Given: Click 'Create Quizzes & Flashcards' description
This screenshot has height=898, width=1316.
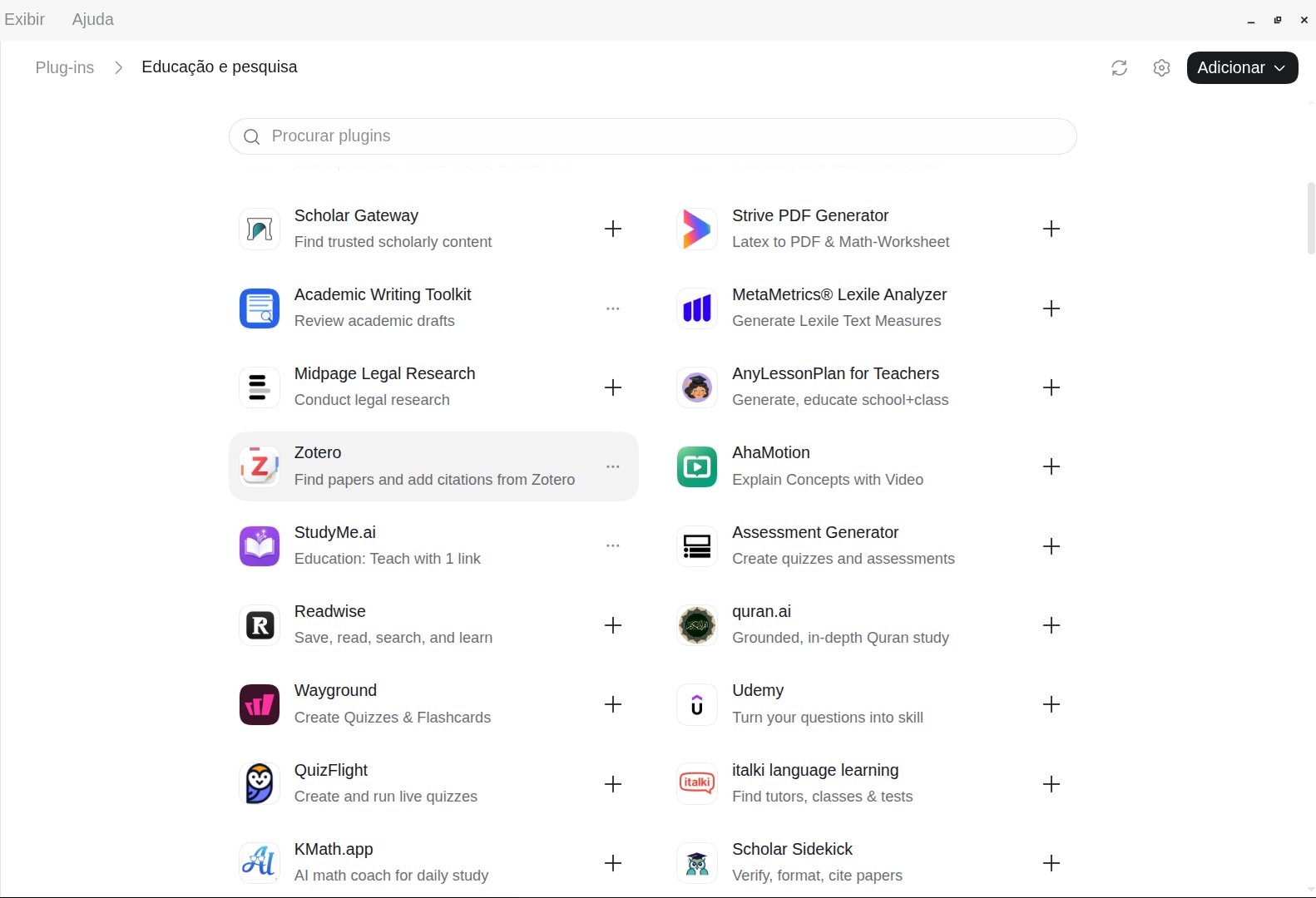Looking at the screenshot, I should pyautogui.click(x=393, y=718).
